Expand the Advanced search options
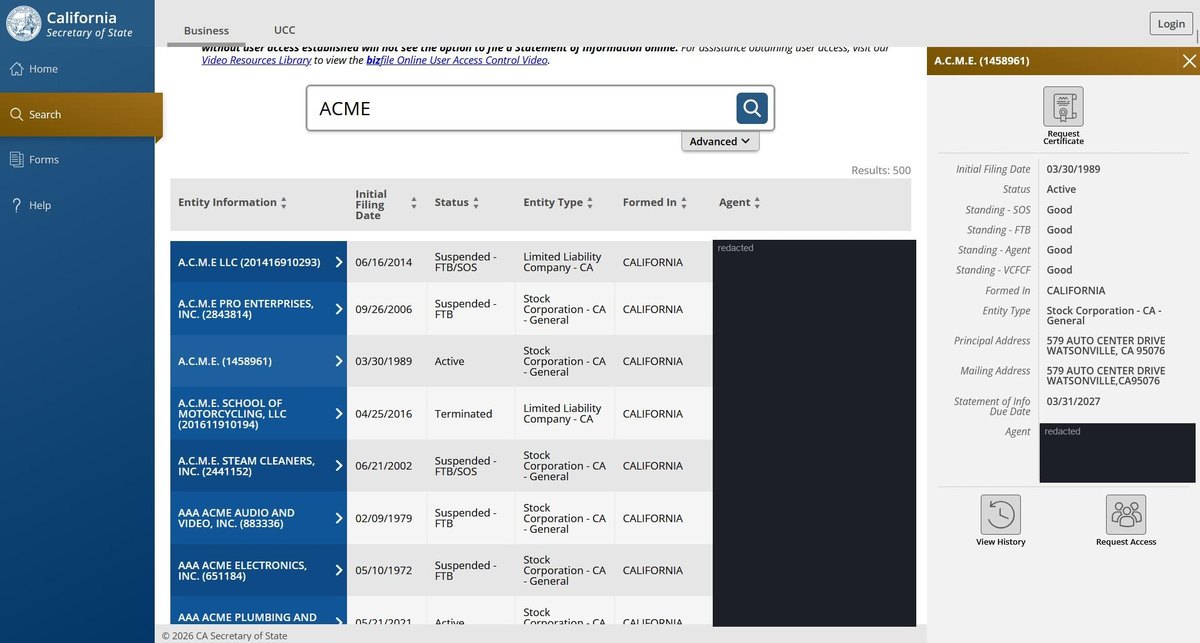This screenshot has width=1200, height=643. 720,141
